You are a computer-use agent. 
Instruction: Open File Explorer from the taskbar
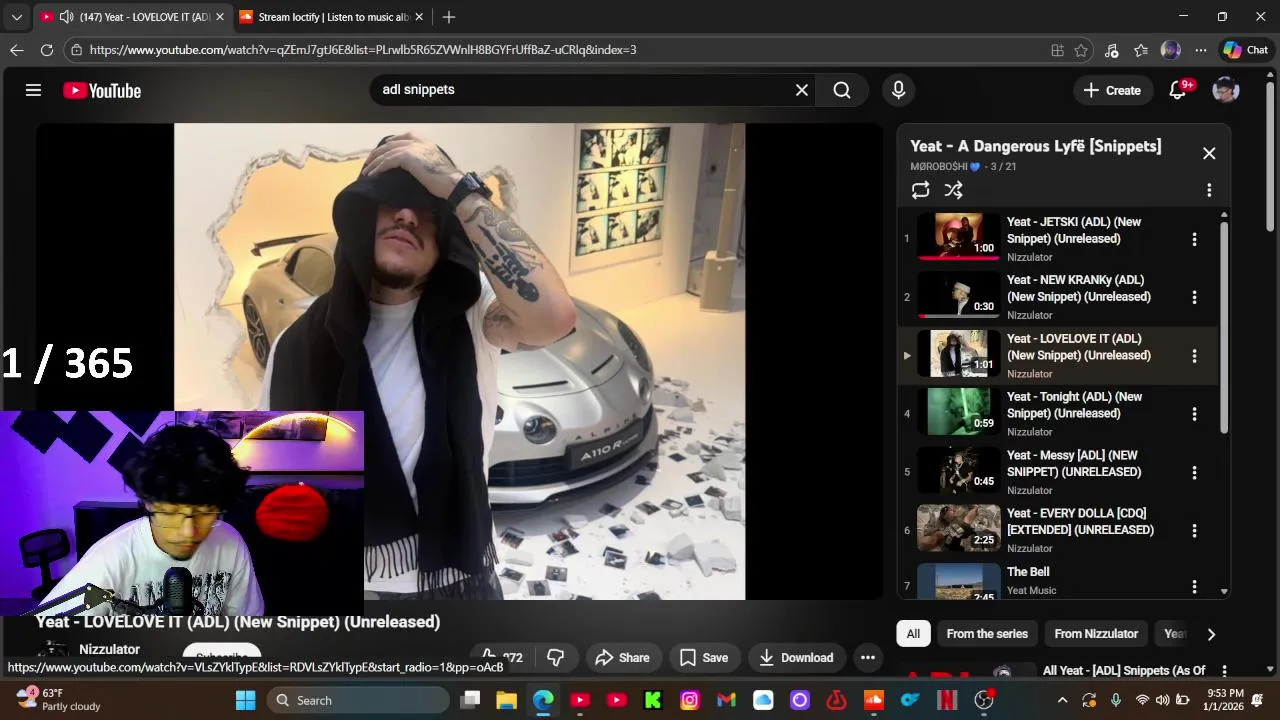click(x=506, y=700)
